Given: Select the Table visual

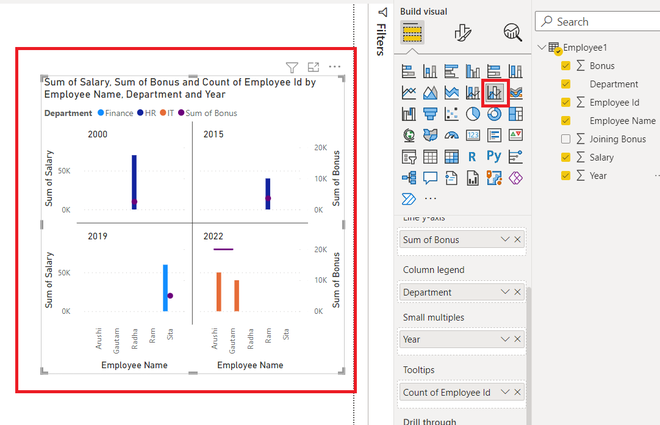Looking at the screenshot, I should (430, 157).
